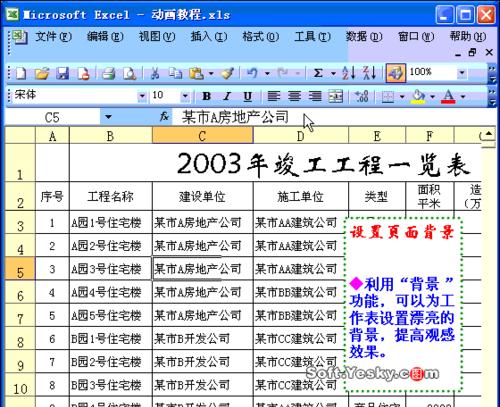Open a file with the Open folder icon
The image size is (500, 407).
[42, 73]
